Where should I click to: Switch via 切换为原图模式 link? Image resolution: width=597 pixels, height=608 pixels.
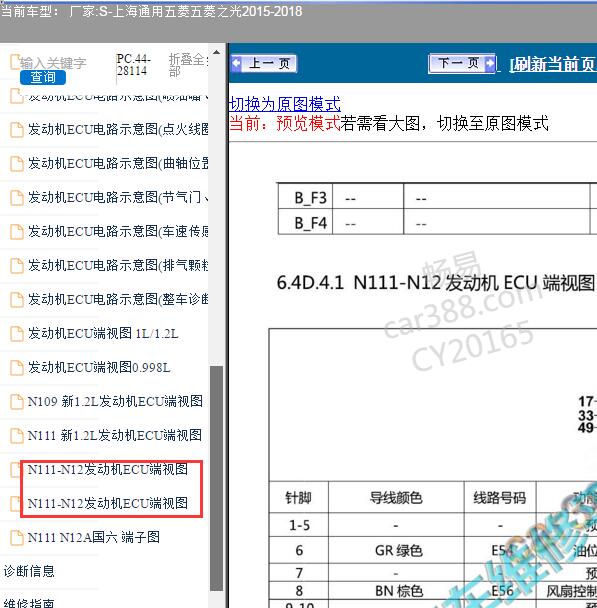[x=285, y=104]
